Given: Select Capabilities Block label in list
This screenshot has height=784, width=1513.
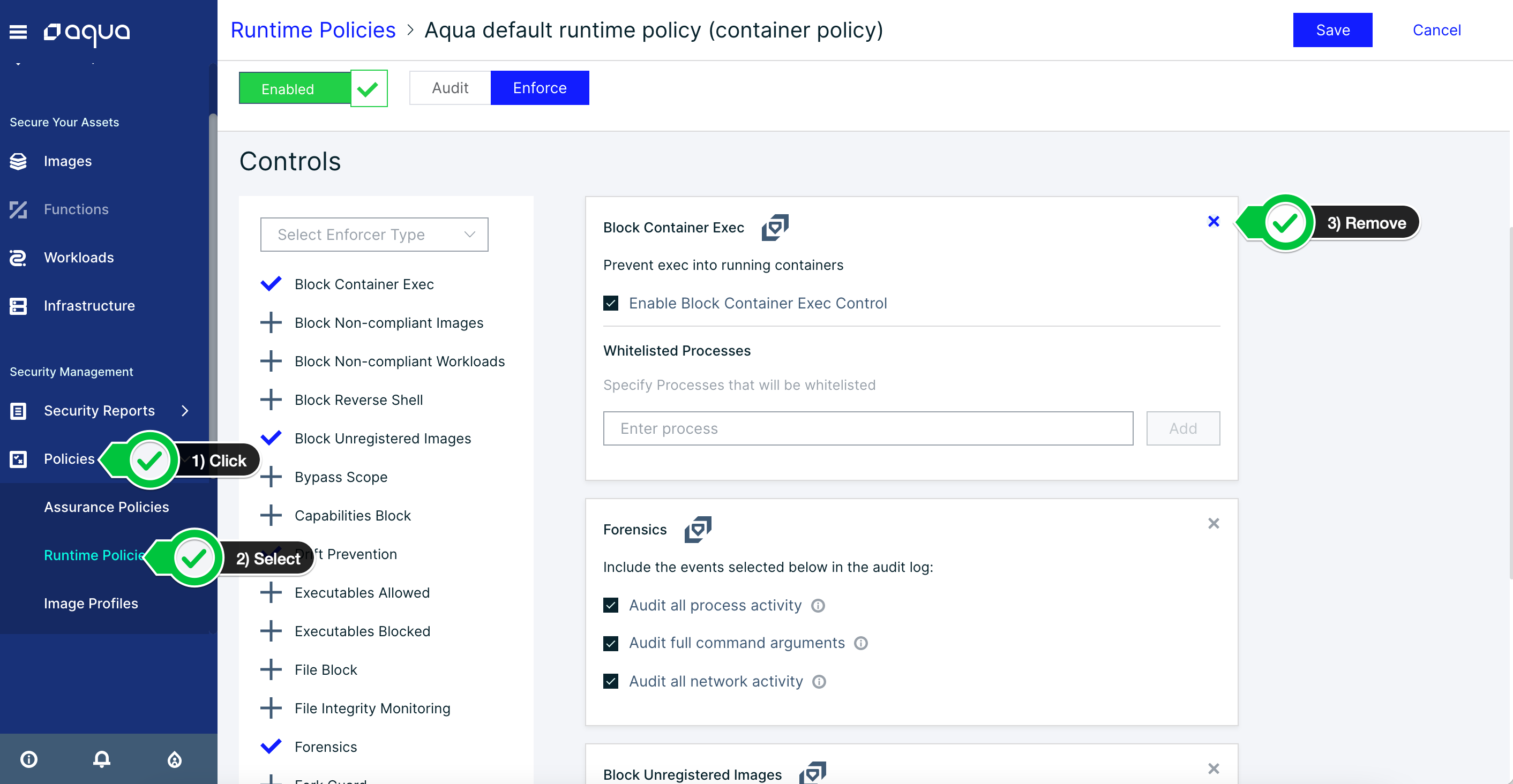Looking at the screenshot, I should pyautogui.click(x=353, y=515).
